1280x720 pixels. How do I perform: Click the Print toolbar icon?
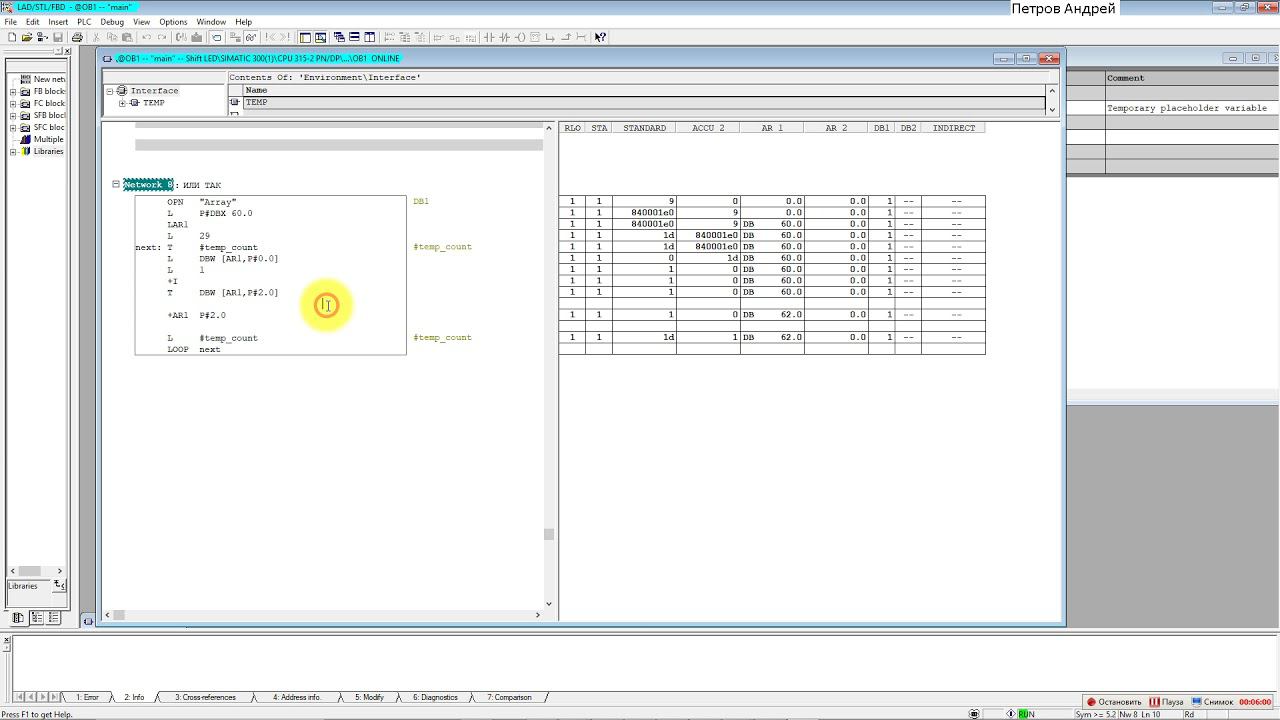77,37
